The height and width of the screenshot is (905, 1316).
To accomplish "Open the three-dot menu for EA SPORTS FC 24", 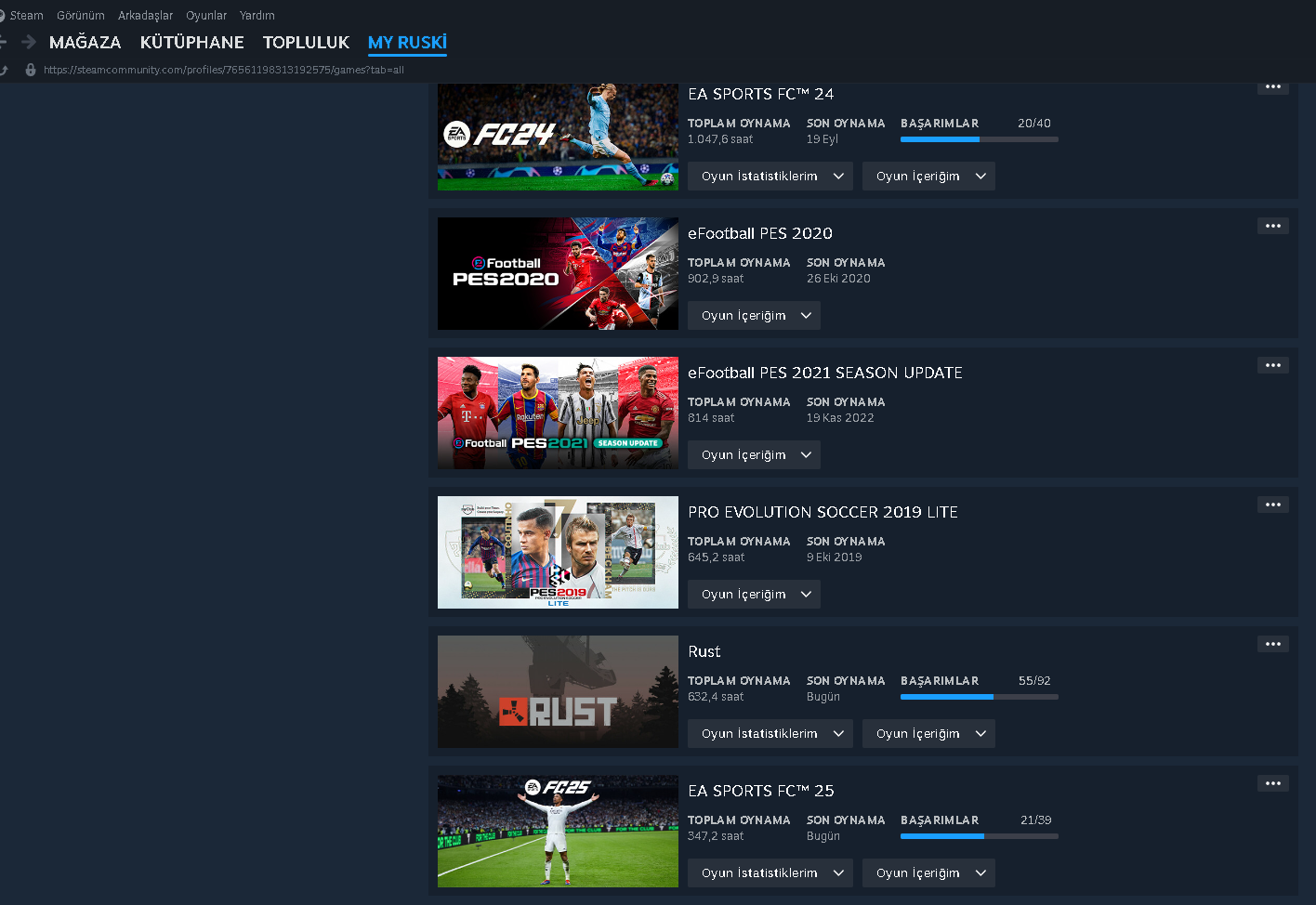I will [x=1273, y=86].
